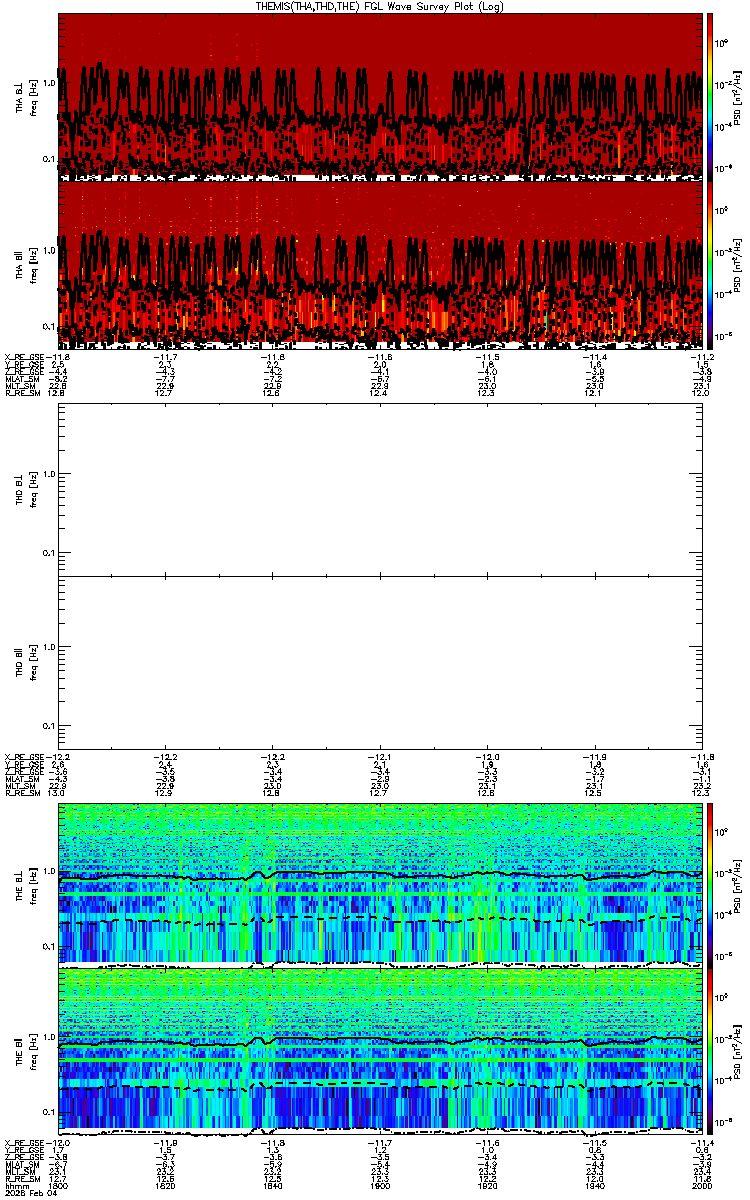Screen dimensions: 750x1200
Task: Click the 1820 time tick label
Action: click(166, 1186)
